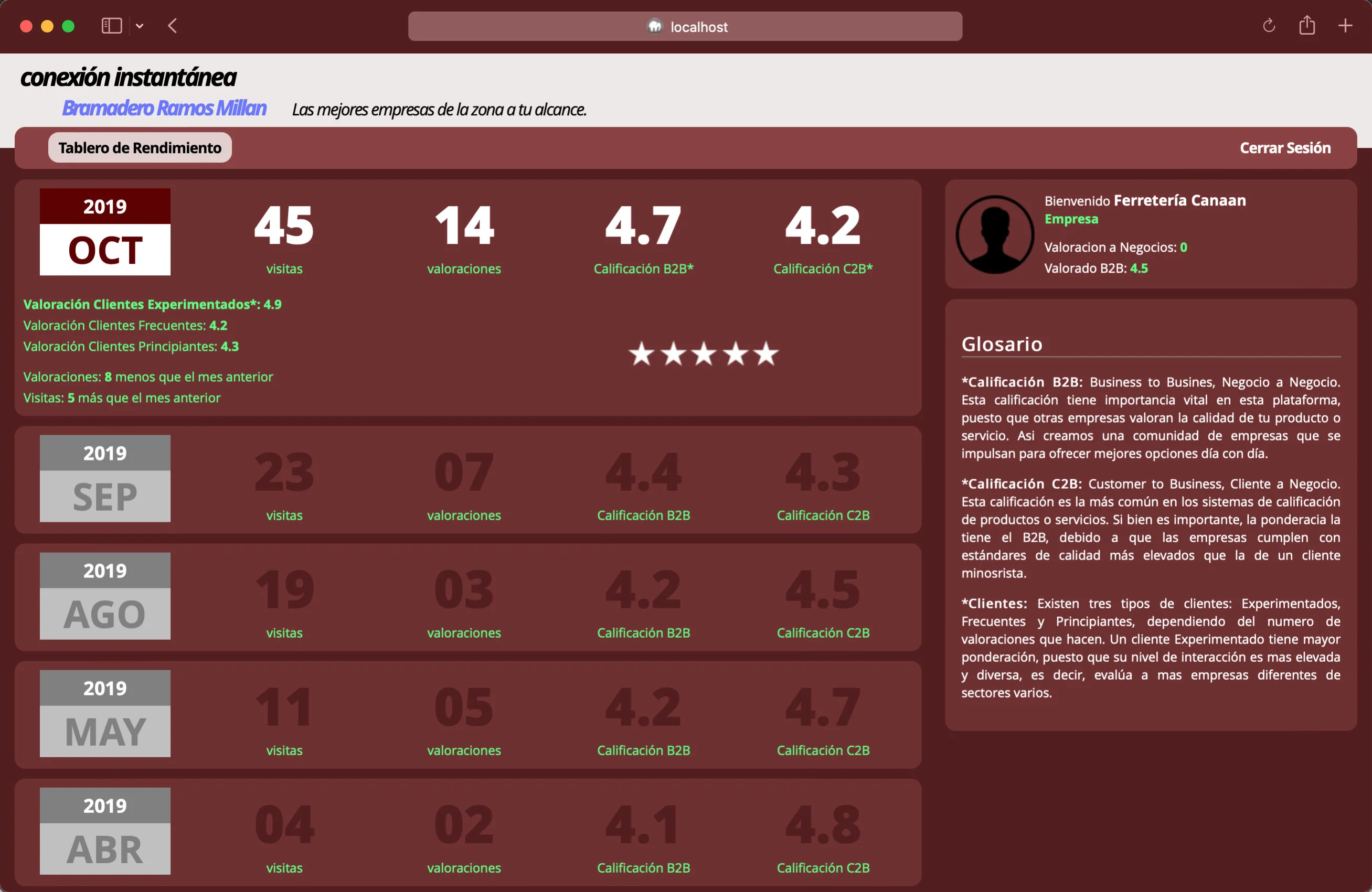
Task: Open a new tab with plus icon
Action: (x=1345, y=26)
